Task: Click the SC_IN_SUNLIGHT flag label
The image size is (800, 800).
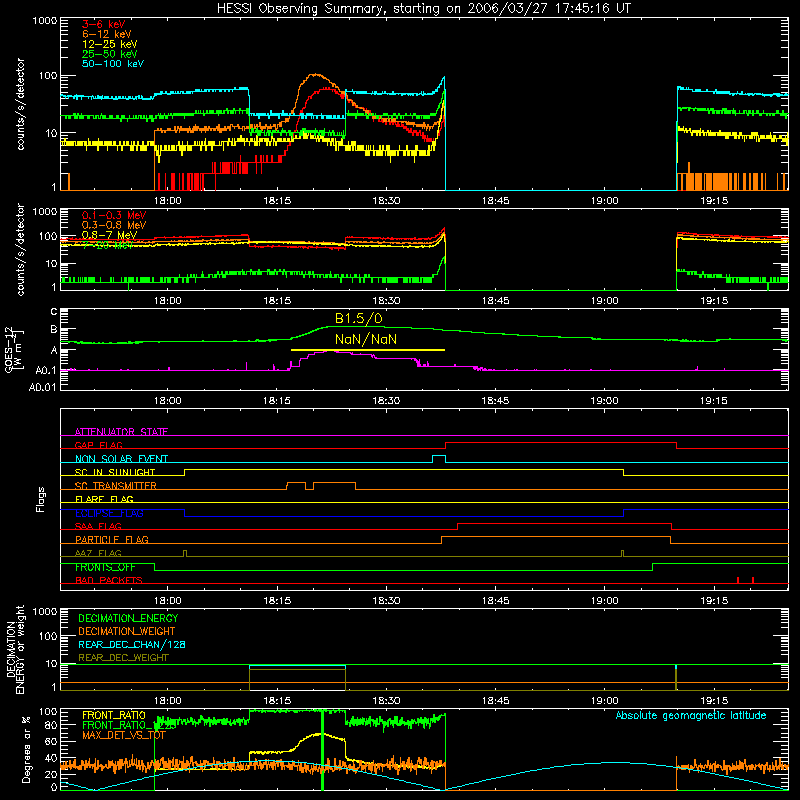Action: point(115,472)
